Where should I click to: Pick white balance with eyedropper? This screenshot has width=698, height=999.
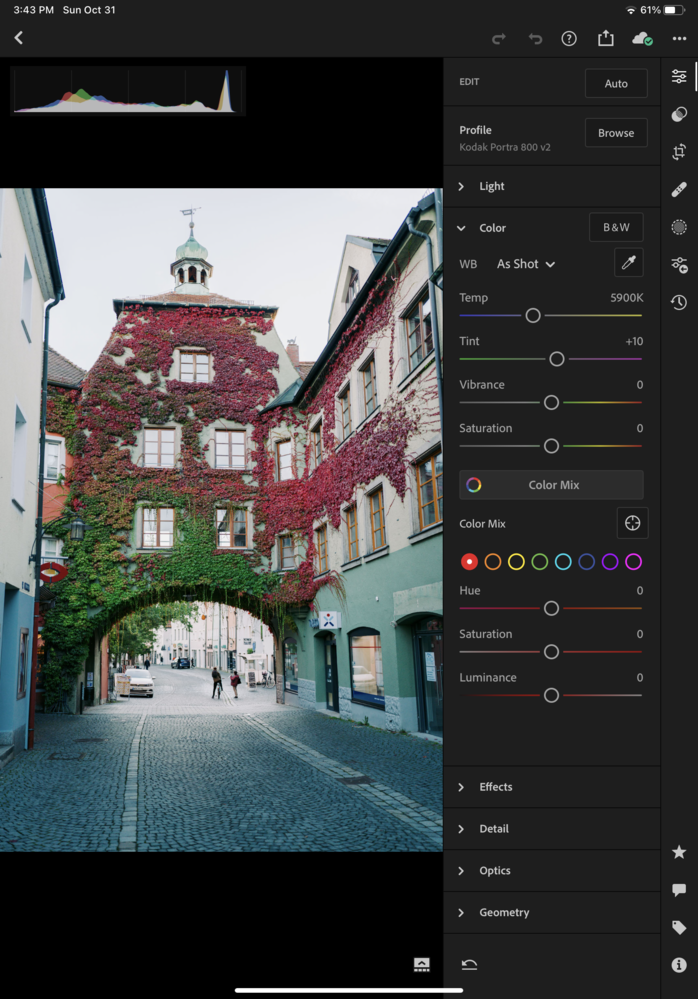pos(628,263)
